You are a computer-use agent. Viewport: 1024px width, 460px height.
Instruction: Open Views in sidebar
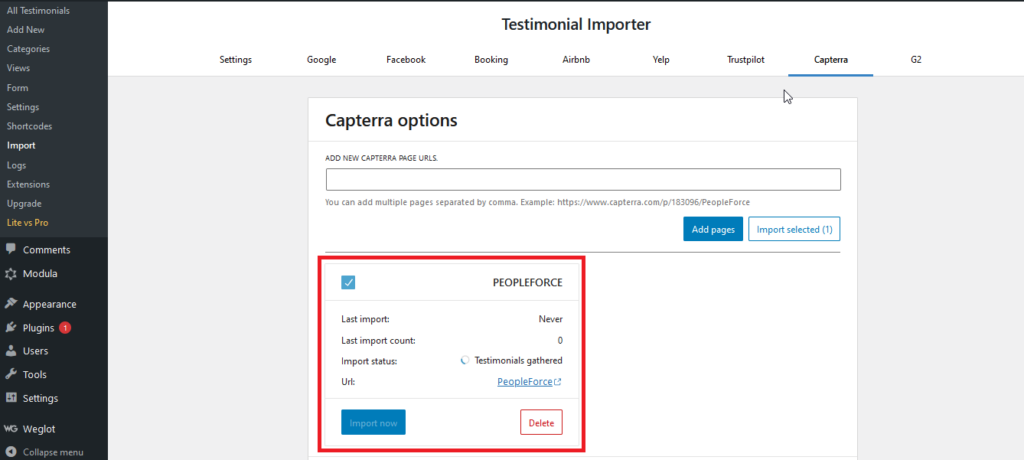pos(18,67)
